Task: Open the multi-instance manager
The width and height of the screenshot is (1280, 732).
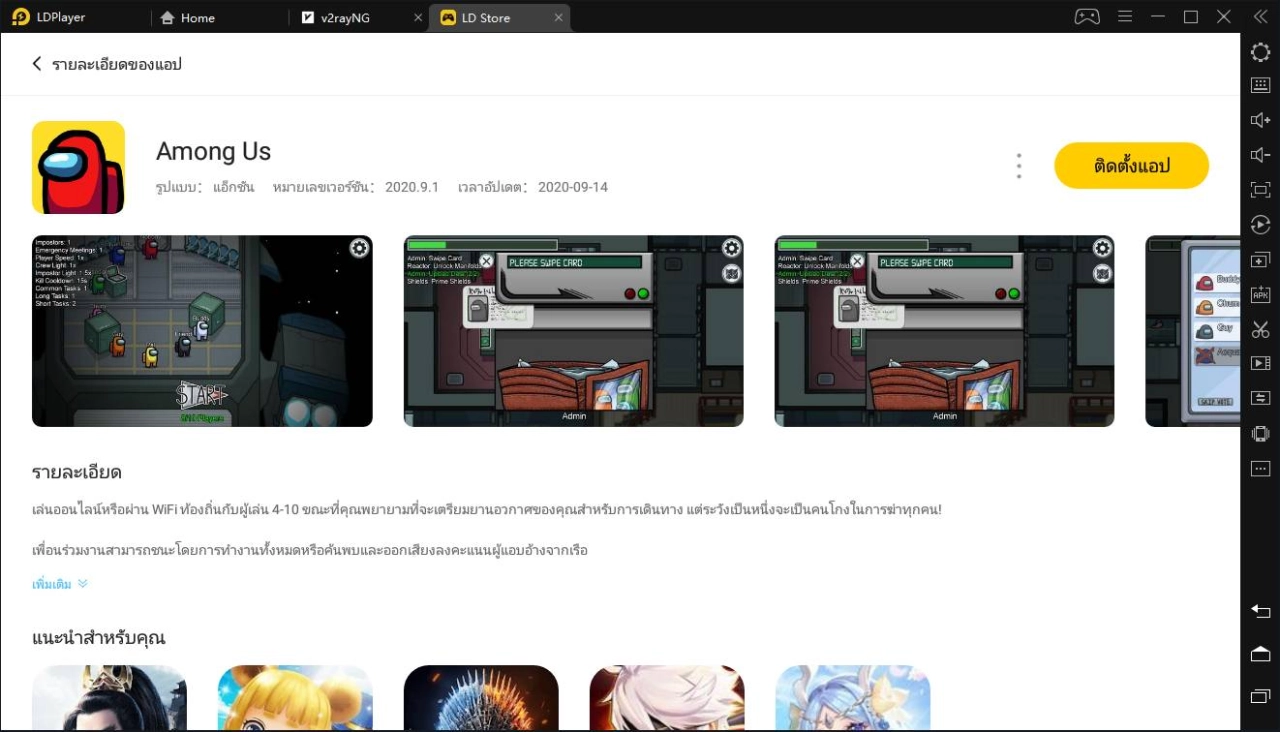Action: [x=1260, y=259]
